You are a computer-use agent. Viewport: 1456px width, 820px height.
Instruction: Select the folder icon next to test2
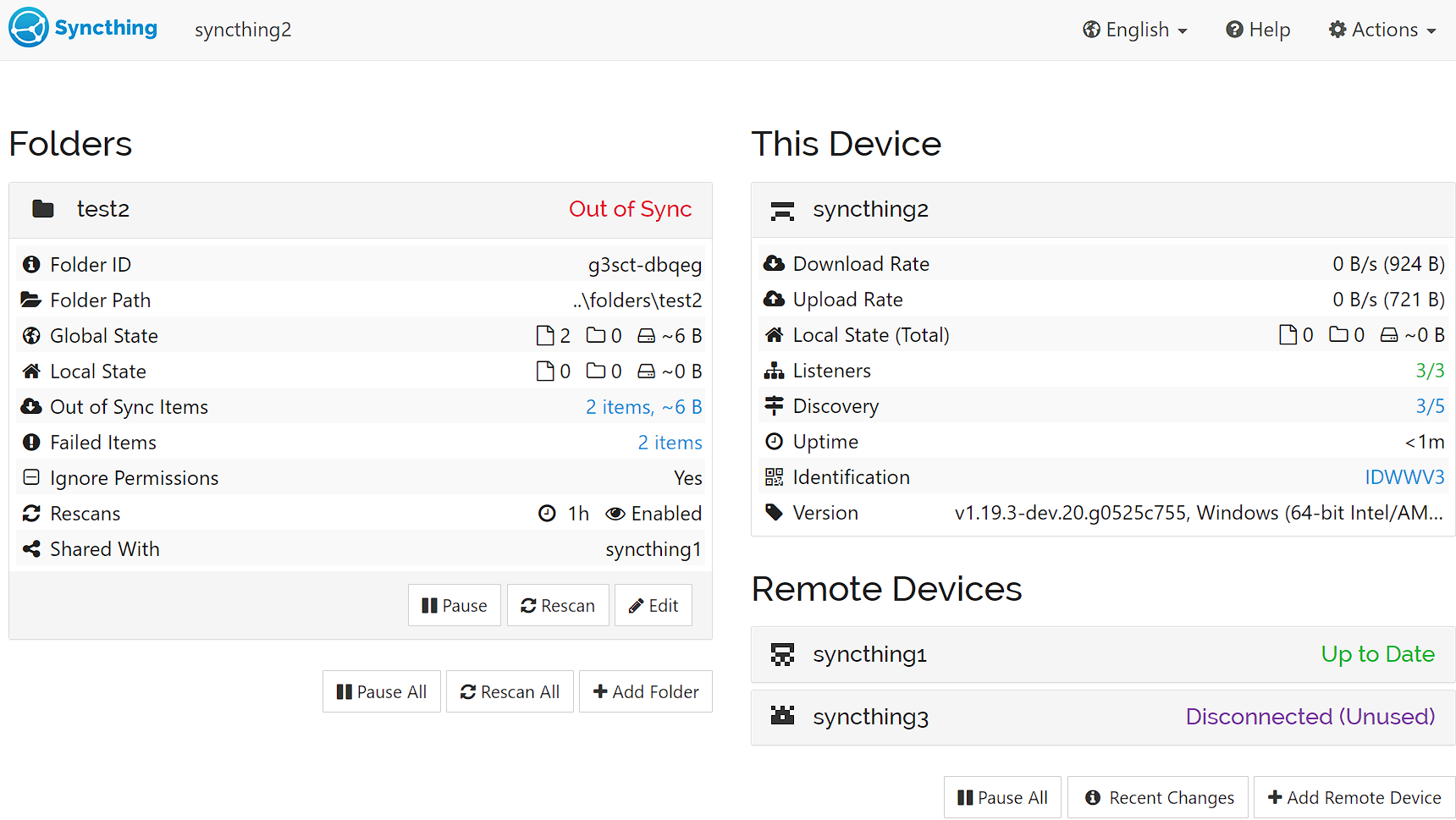[x=42, y=208]
